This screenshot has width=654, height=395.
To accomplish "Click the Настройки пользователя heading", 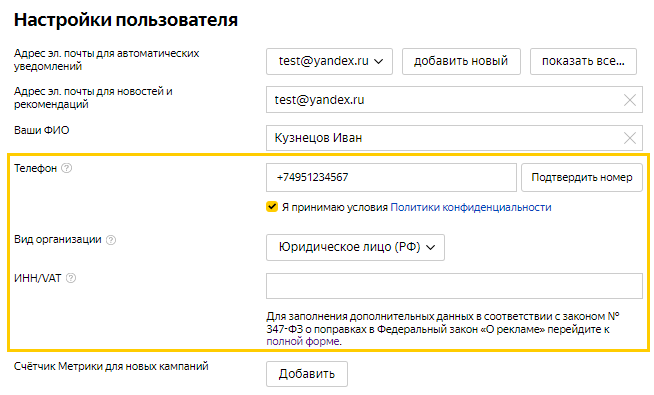I will click(x=126, y=20).
